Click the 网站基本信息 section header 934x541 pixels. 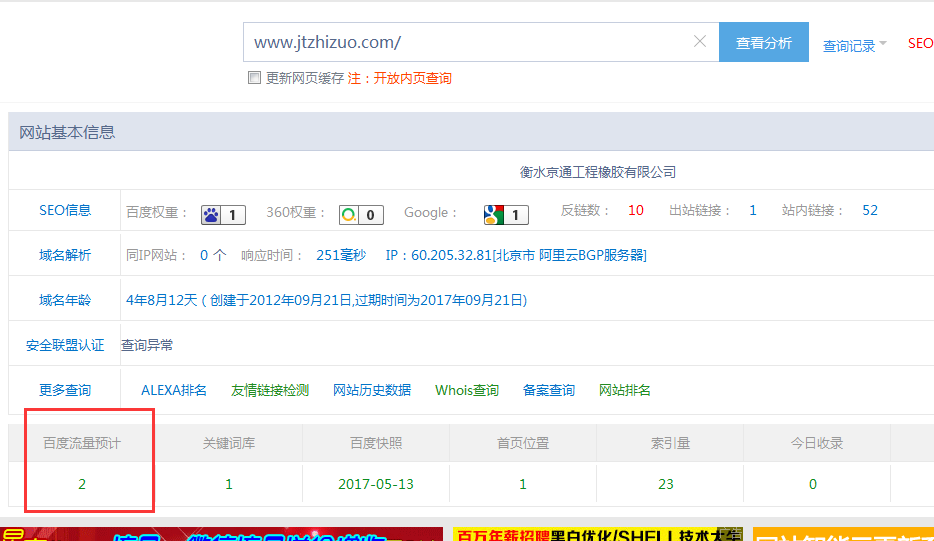tap(67, 132)
